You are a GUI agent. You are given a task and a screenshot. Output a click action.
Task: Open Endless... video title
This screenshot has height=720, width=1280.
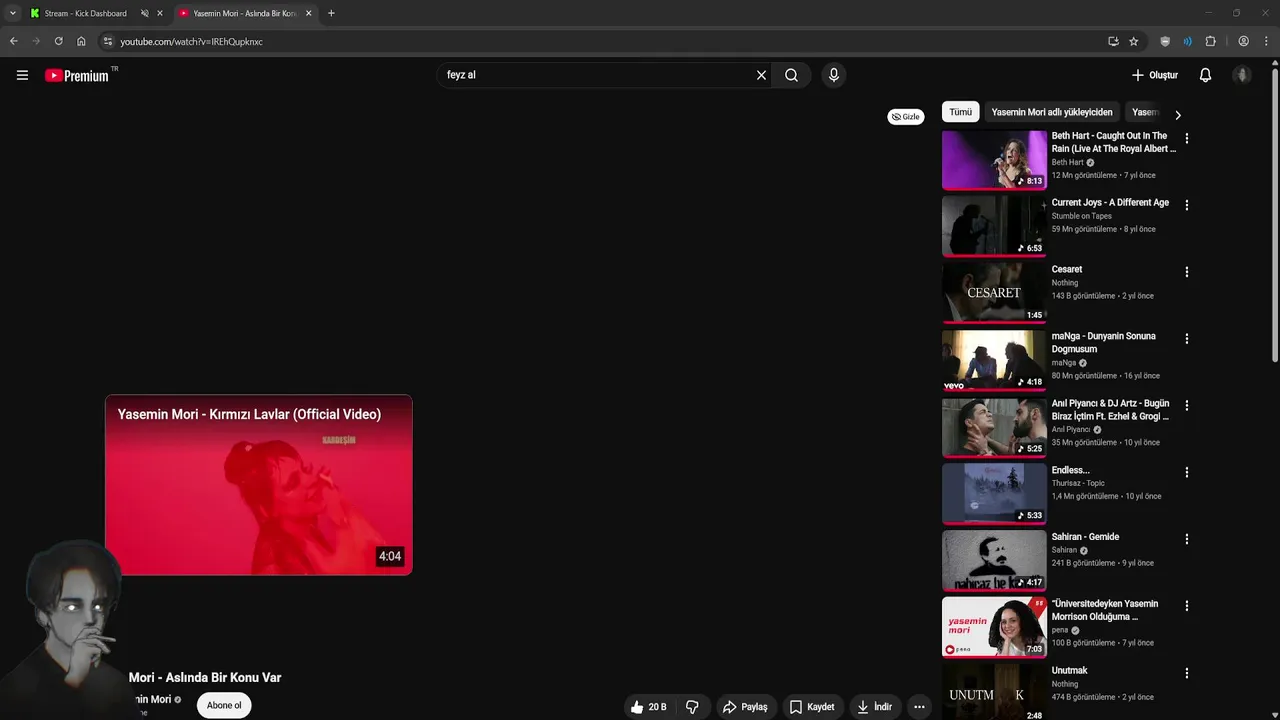1071,470
